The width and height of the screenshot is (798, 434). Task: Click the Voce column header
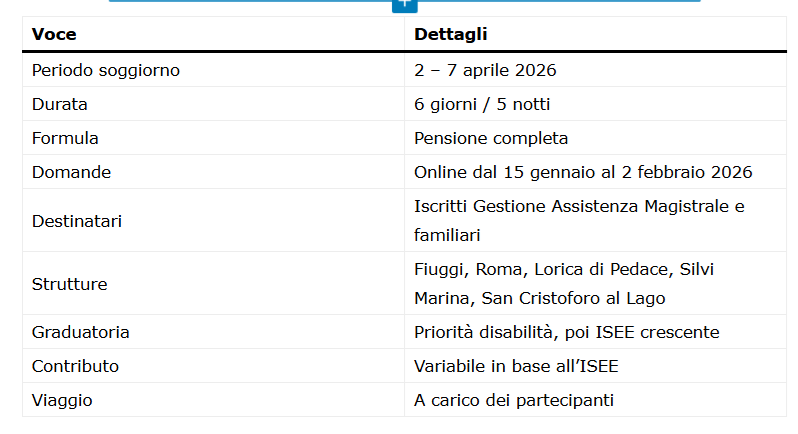pos(54,35)
